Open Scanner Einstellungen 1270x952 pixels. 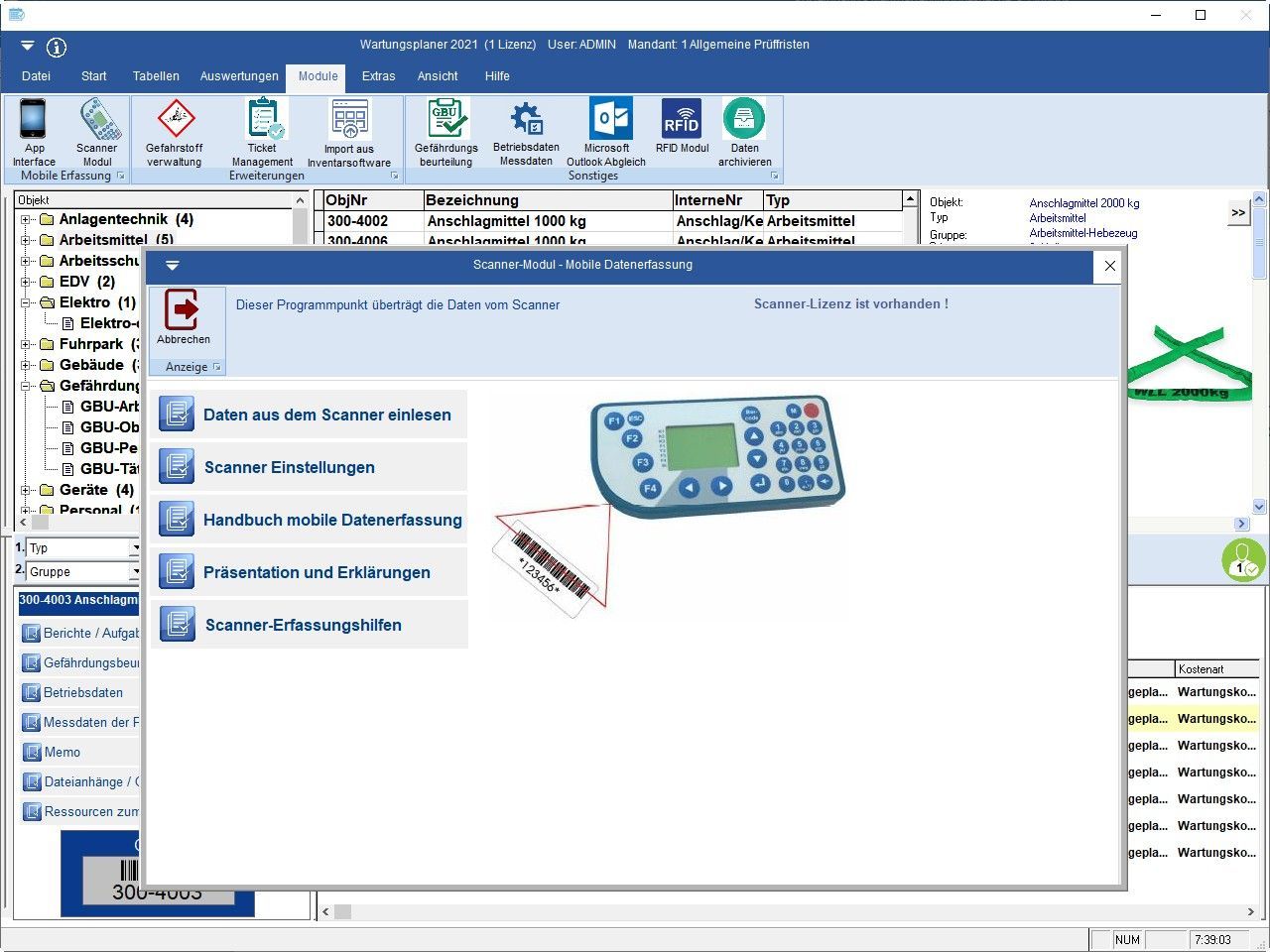pos(289,467)
